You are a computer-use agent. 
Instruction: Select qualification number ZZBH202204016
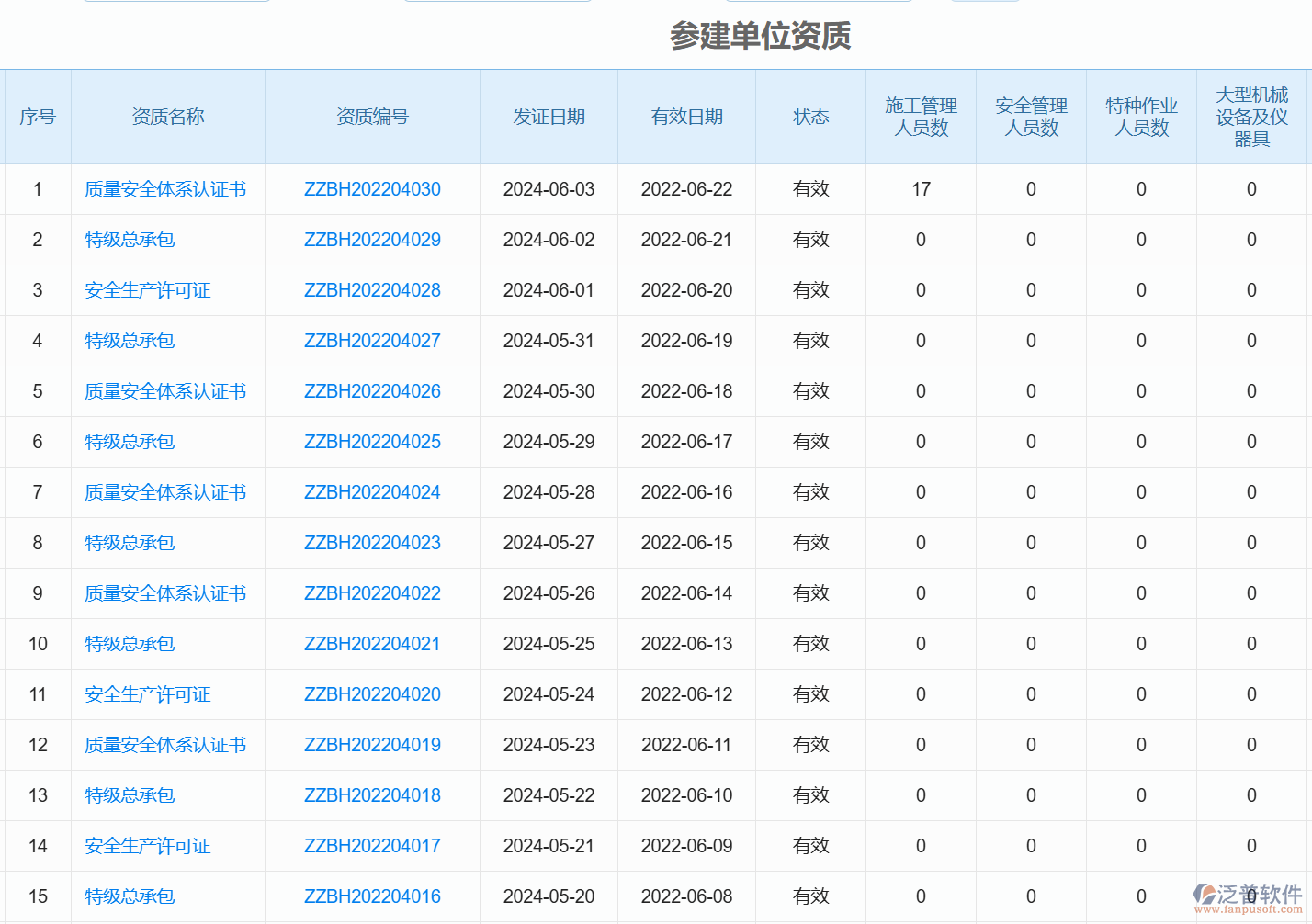(372, 896)
